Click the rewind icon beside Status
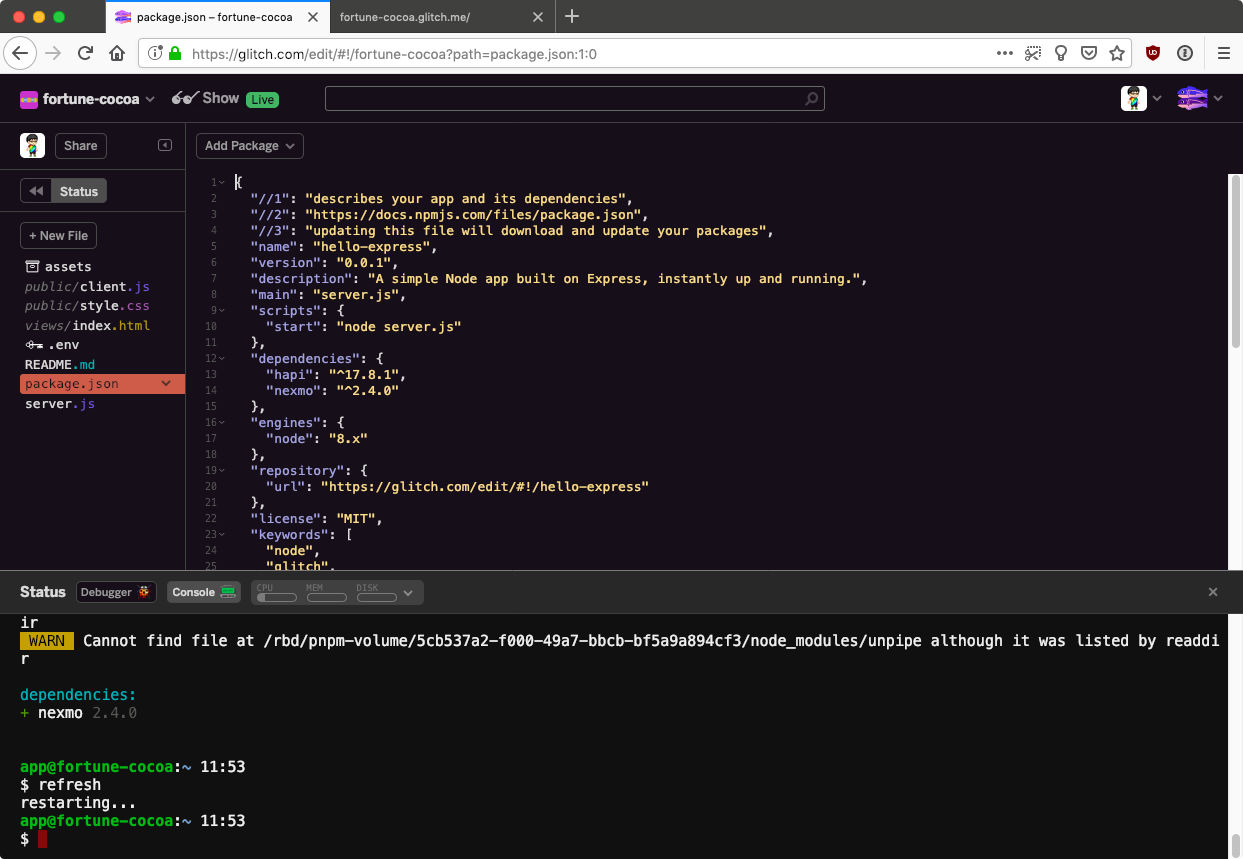The image size is (1243, 859). 36,191
